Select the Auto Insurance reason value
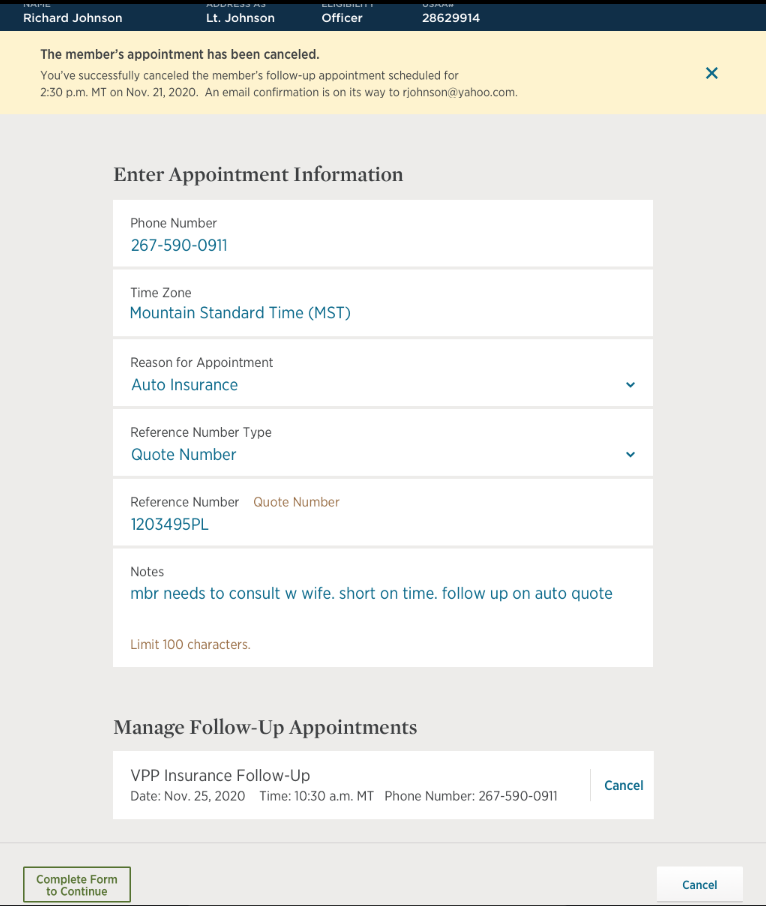 [x=184, y=385]
